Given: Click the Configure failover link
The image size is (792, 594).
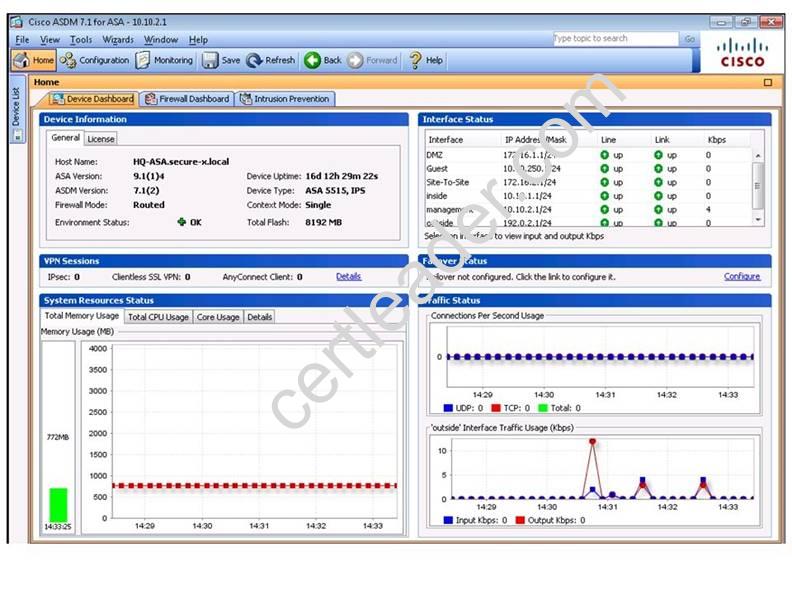Looking at the screenshot, I should [x=742, y=277].
